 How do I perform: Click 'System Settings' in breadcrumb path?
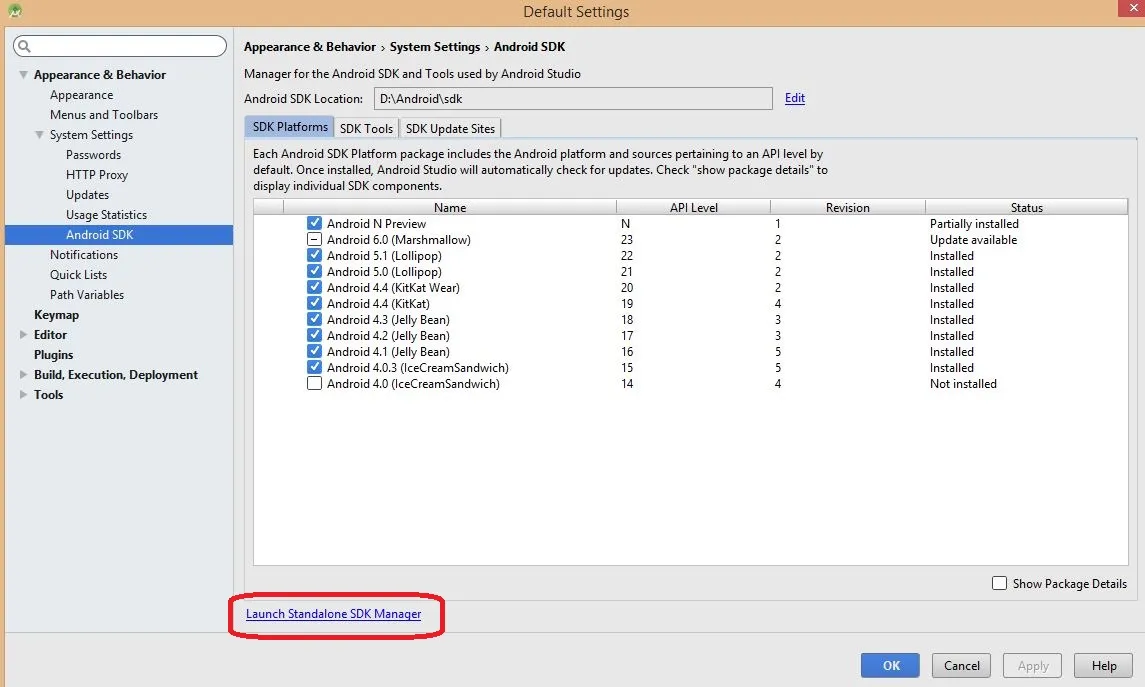click(x=435, y=47)
